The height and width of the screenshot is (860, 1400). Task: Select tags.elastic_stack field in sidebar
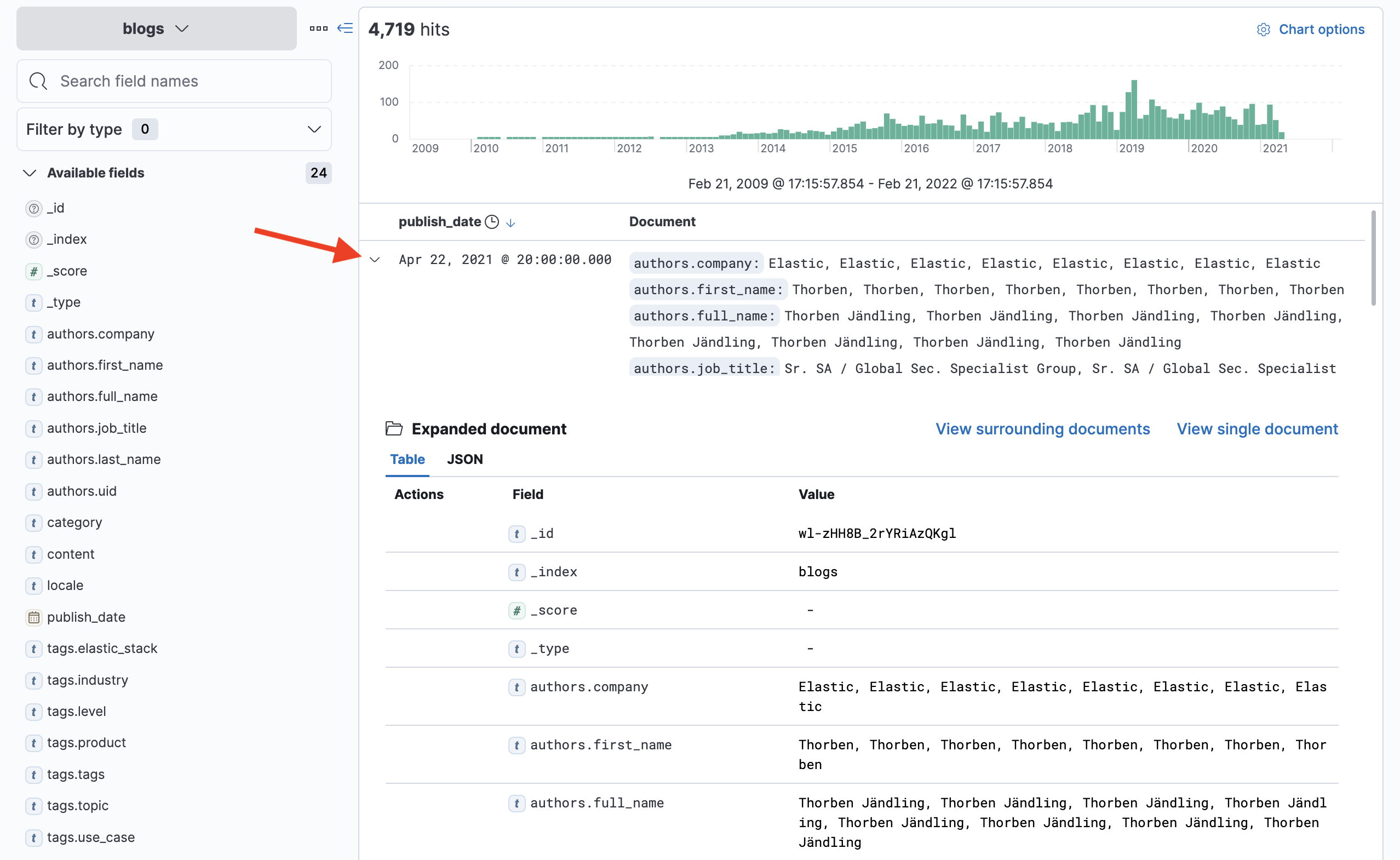click(102, 649)
